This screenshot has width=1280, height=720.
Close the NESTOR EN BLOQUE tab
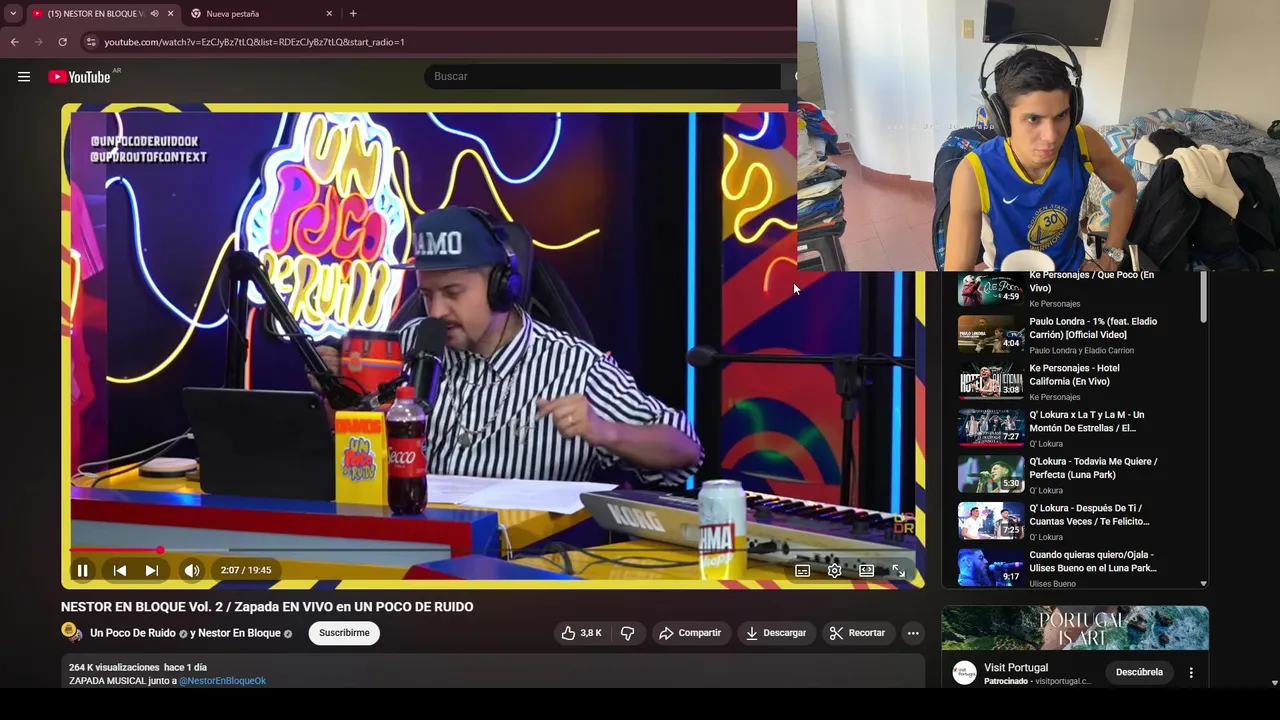170,14
